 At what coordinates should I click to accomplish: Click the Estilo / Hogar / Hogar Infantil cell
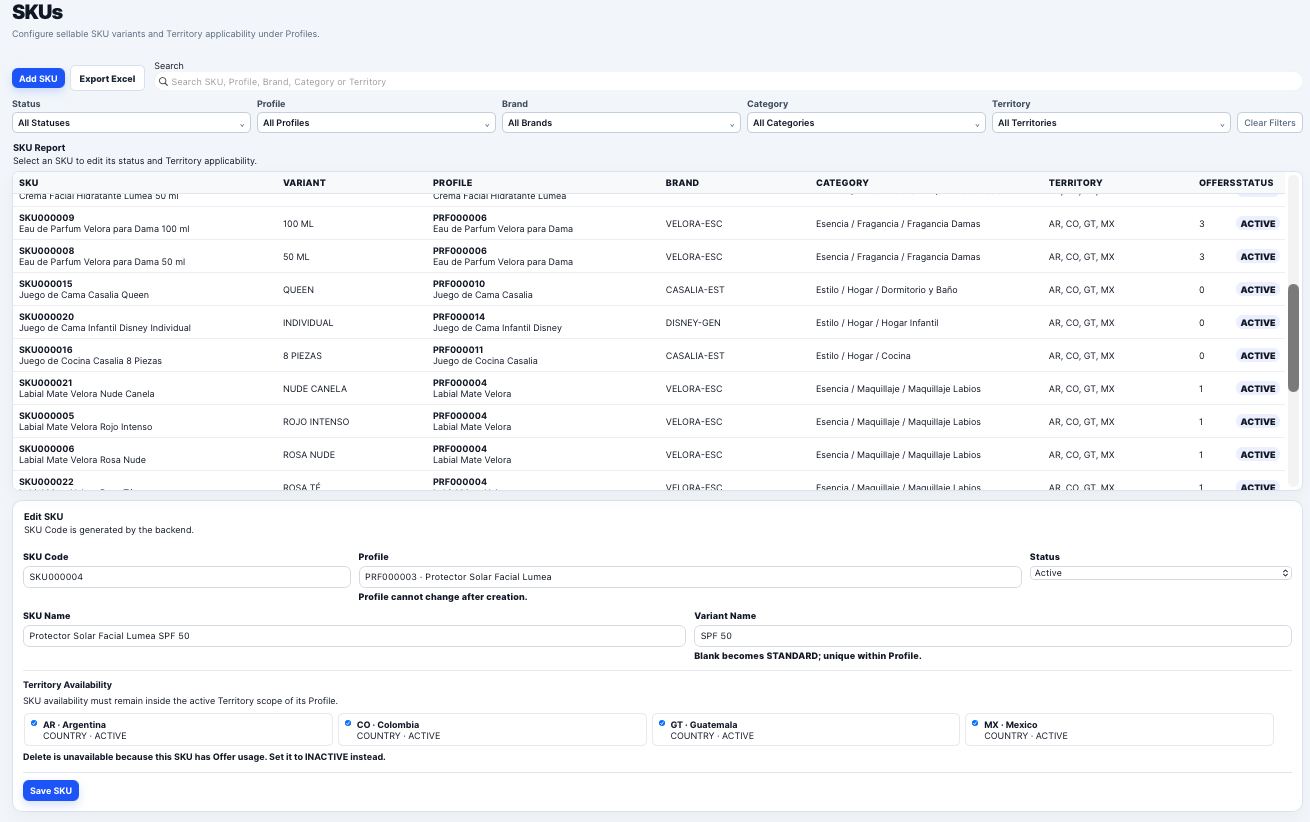point(877,323)
